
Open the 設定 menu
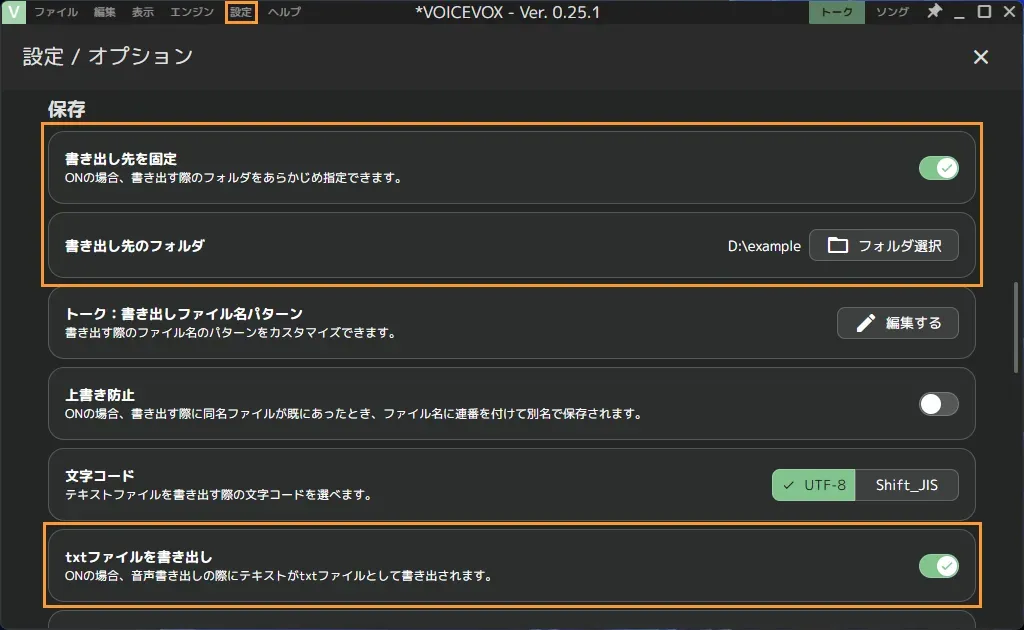tap(241, 12)
